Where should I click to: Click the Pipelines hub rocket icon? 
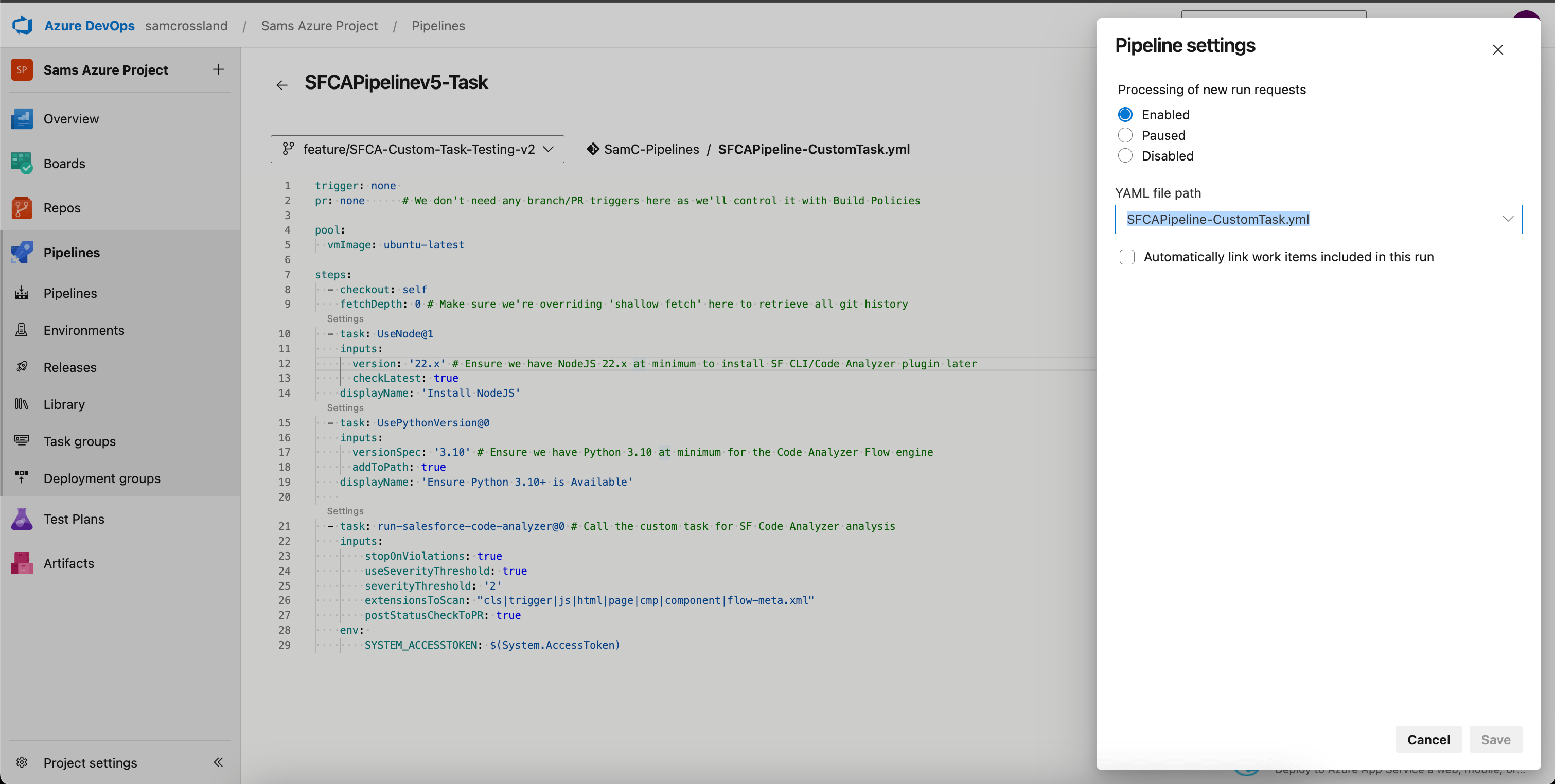coord(22,252)
